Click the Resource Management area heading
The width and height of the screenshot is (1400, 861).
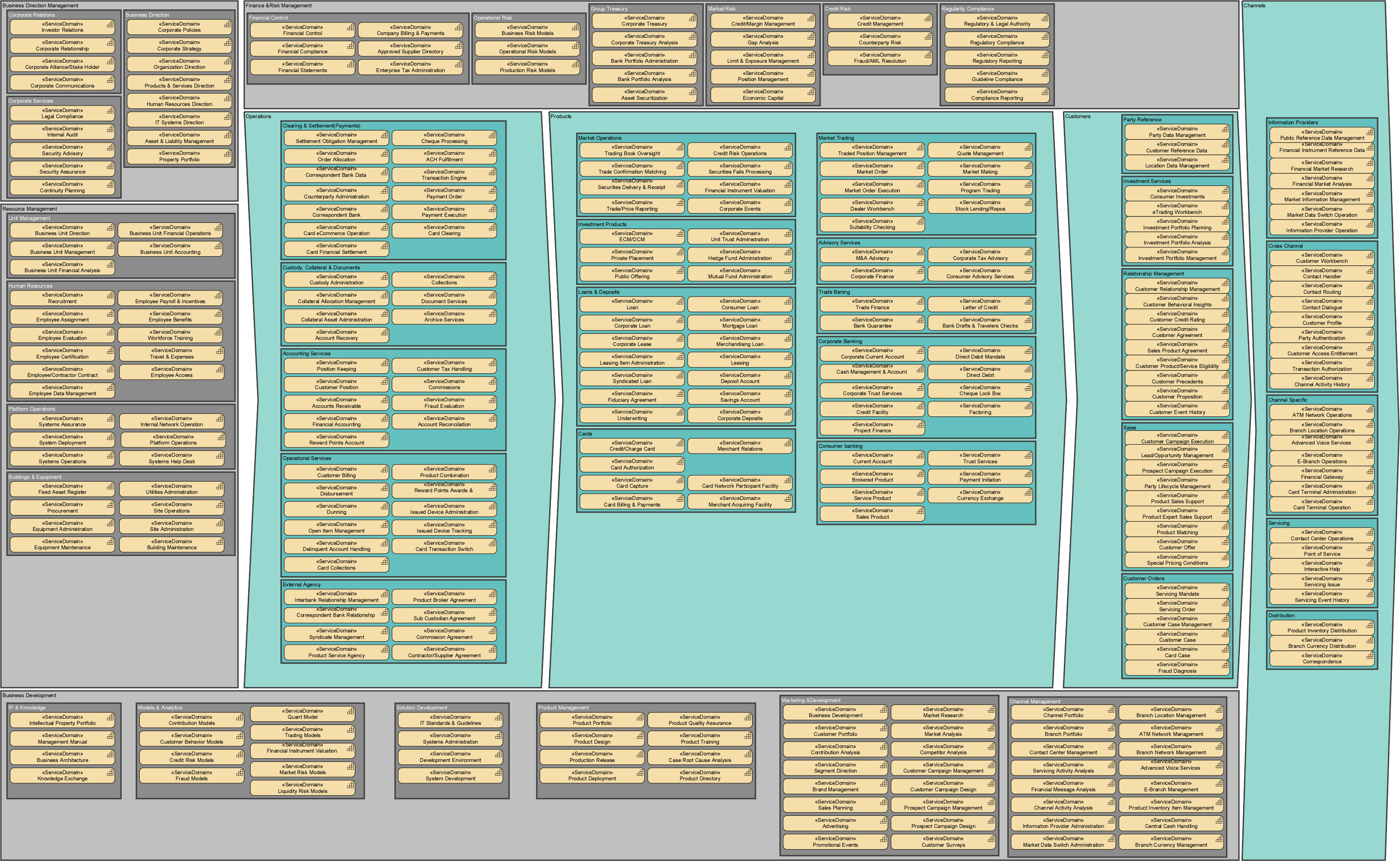click(30, 209)
